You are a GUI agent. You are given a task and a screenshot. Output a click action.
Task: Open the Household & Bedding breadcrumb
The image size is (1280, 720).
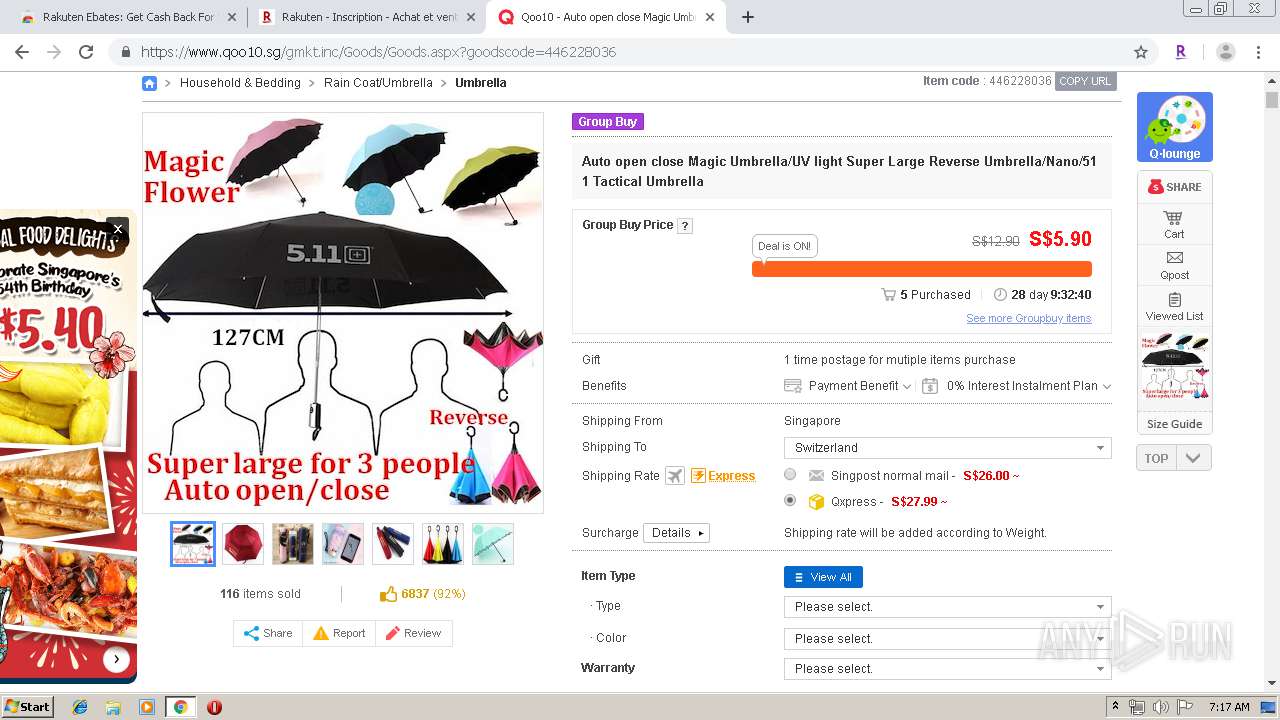(x=240, y=83)
